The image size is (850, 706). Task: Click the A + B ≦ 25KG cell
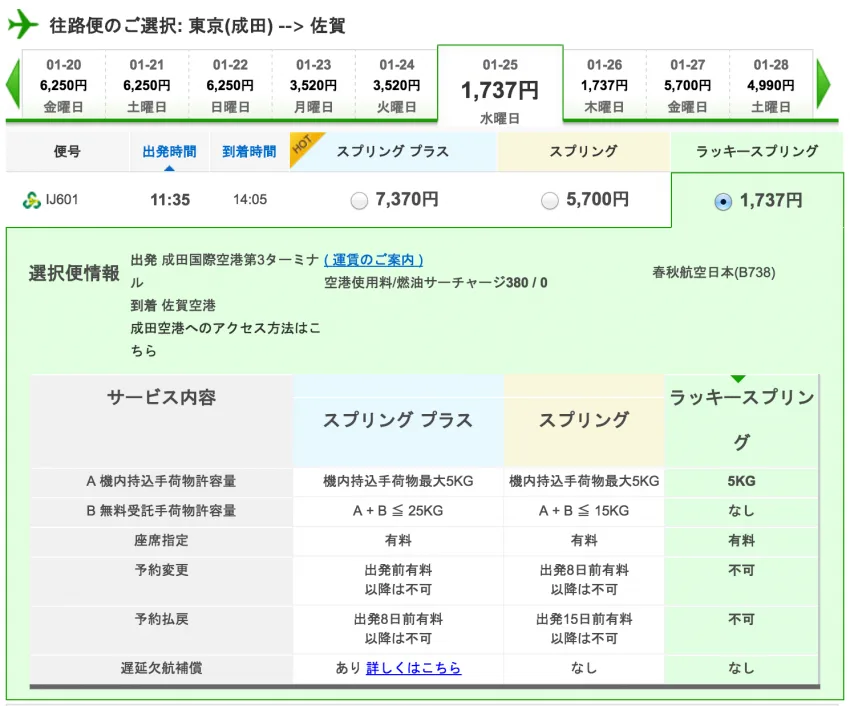click(x=398, y=511)
